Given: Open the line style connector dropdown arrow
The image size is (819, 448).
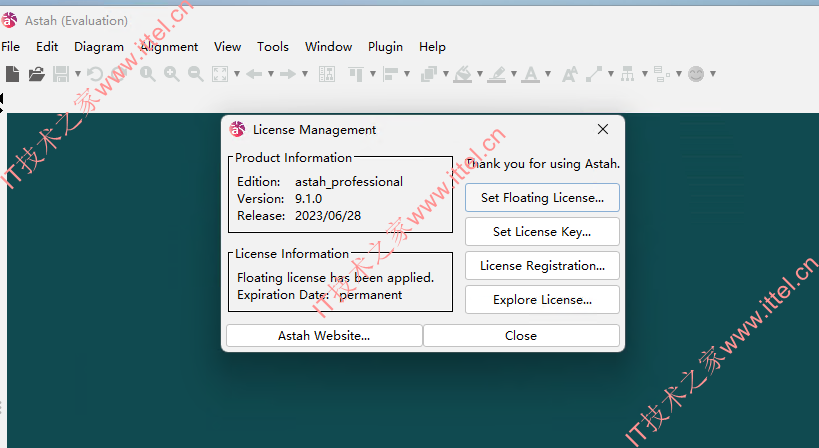Looking at the screenshot, I should click(x=611, y=74).
